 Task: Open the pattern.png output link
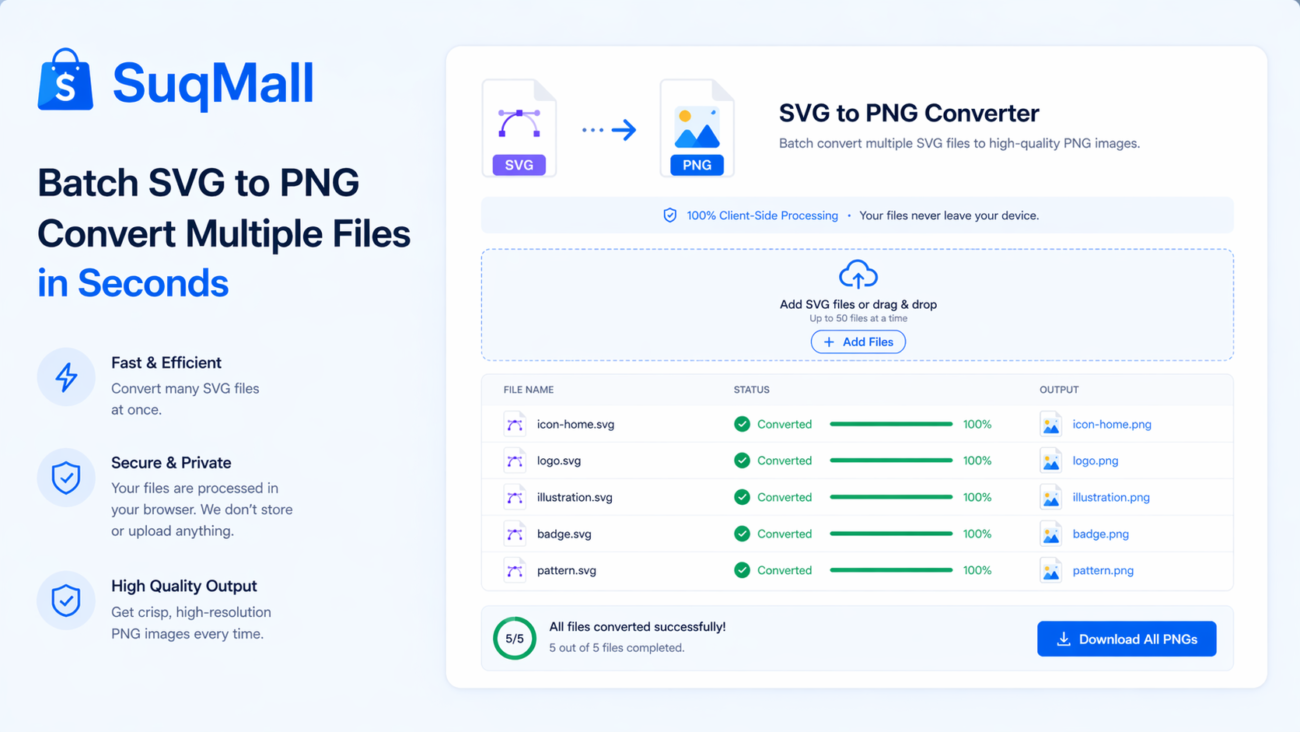[1102, 570]
